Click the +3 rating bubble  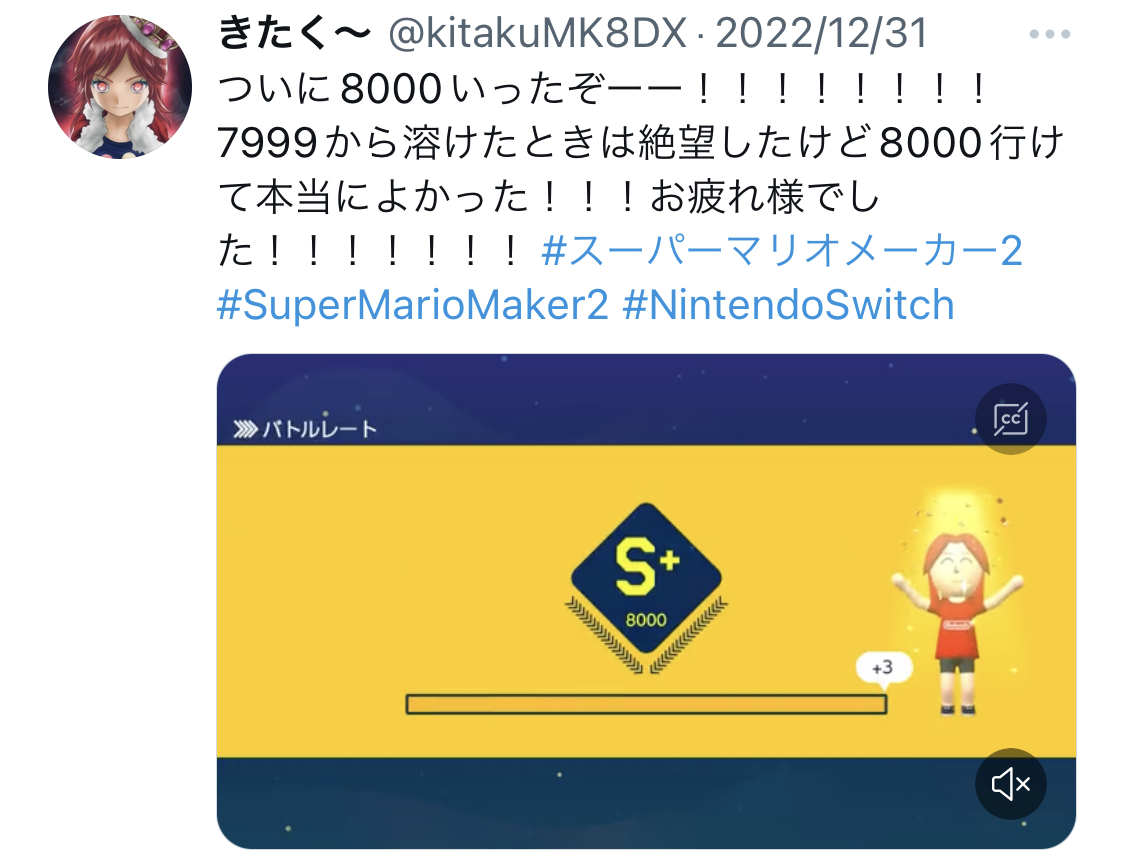tap(884, 668)
